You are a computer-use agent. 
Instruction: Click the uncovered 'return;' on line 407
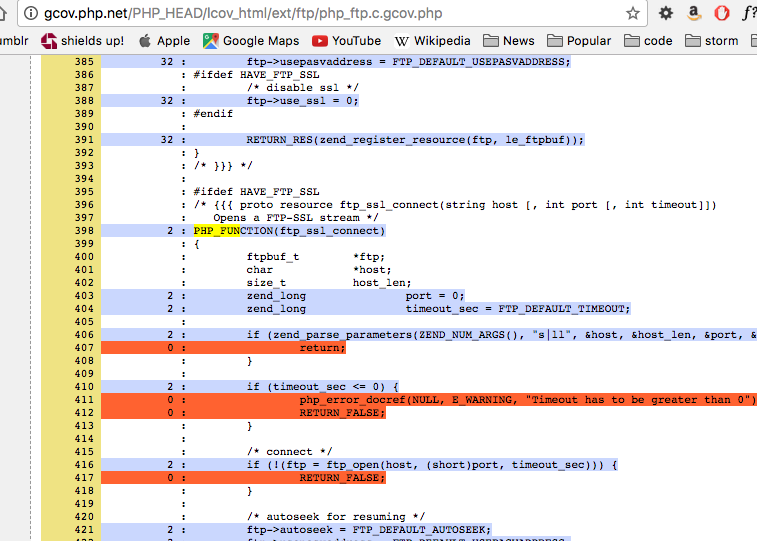[322, 348]
